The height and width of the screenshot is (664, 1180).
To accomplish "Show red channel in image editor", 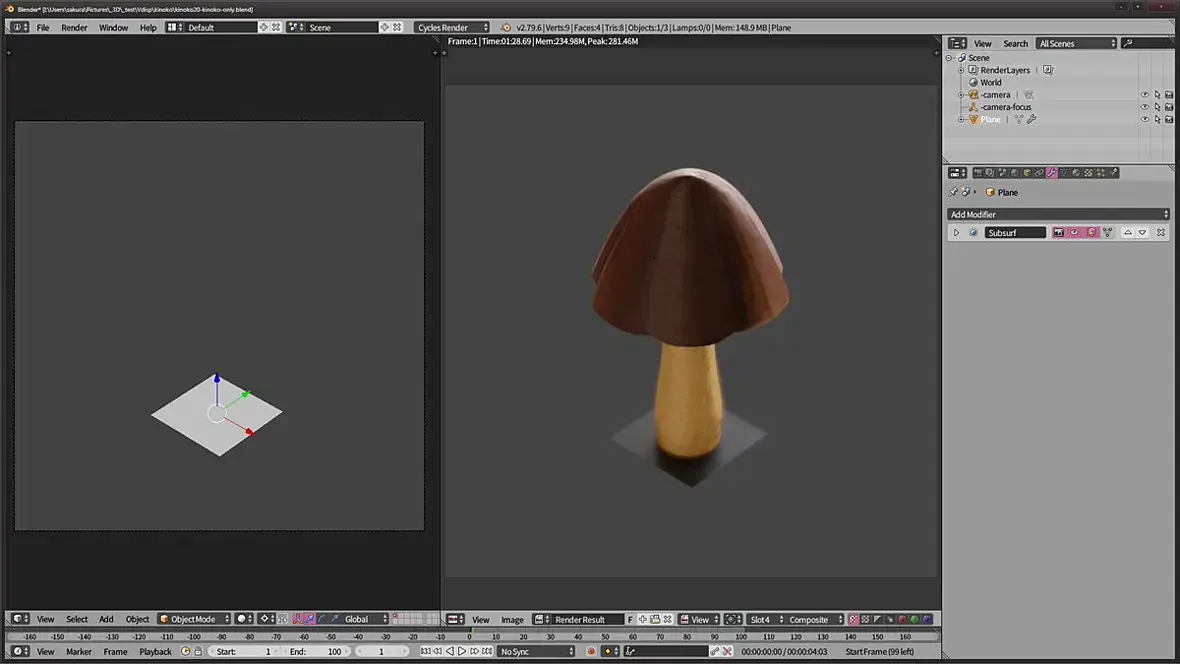I will click(x=902, y=619).
